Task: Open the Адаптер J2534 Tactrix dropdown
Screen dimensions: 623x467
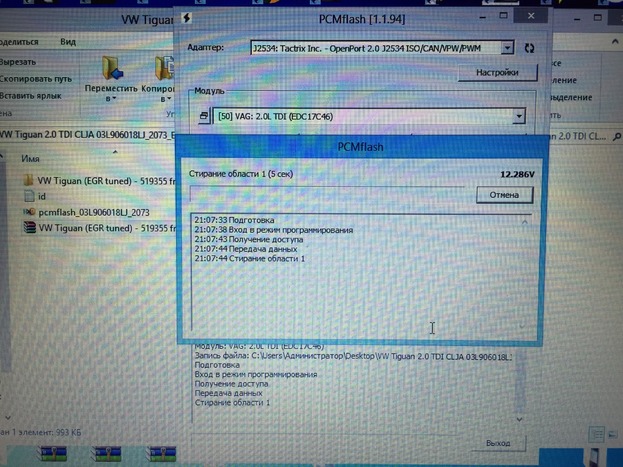Action: pos(507,47)
